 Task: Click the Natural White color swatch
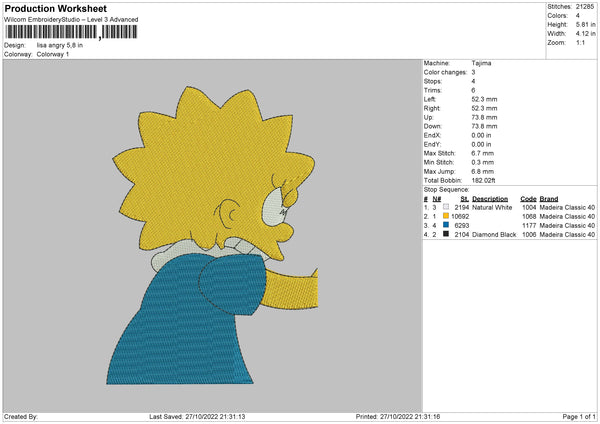(x=446, y=207)
